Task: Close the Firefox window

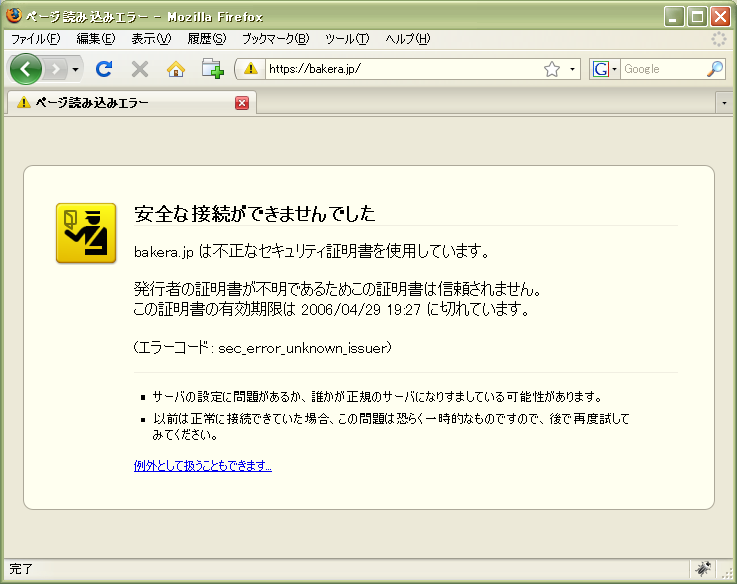Action: tap(720, 17)
